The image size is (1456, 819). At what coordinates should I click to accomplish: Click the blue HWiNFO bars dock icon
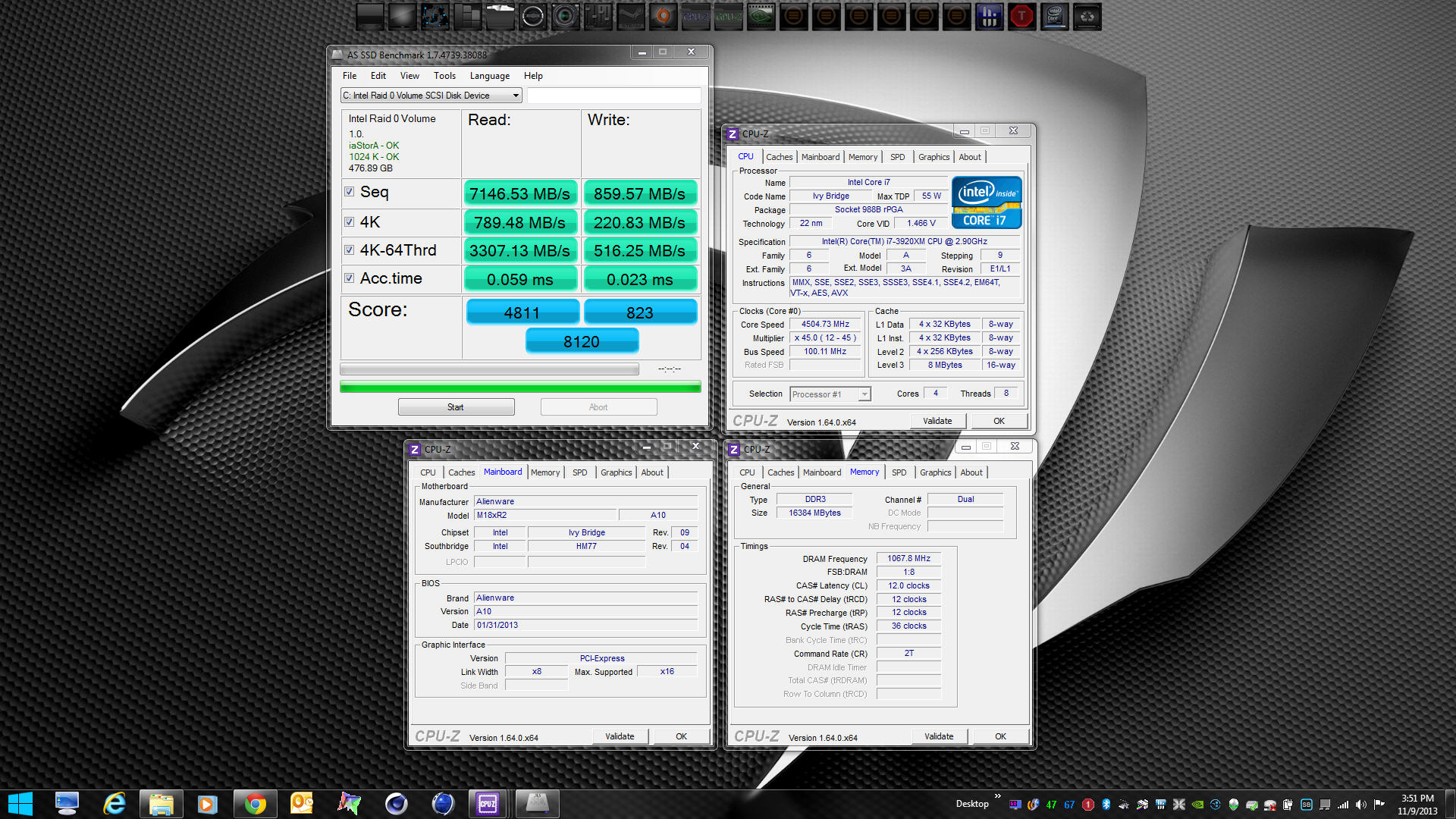[989, 16]
